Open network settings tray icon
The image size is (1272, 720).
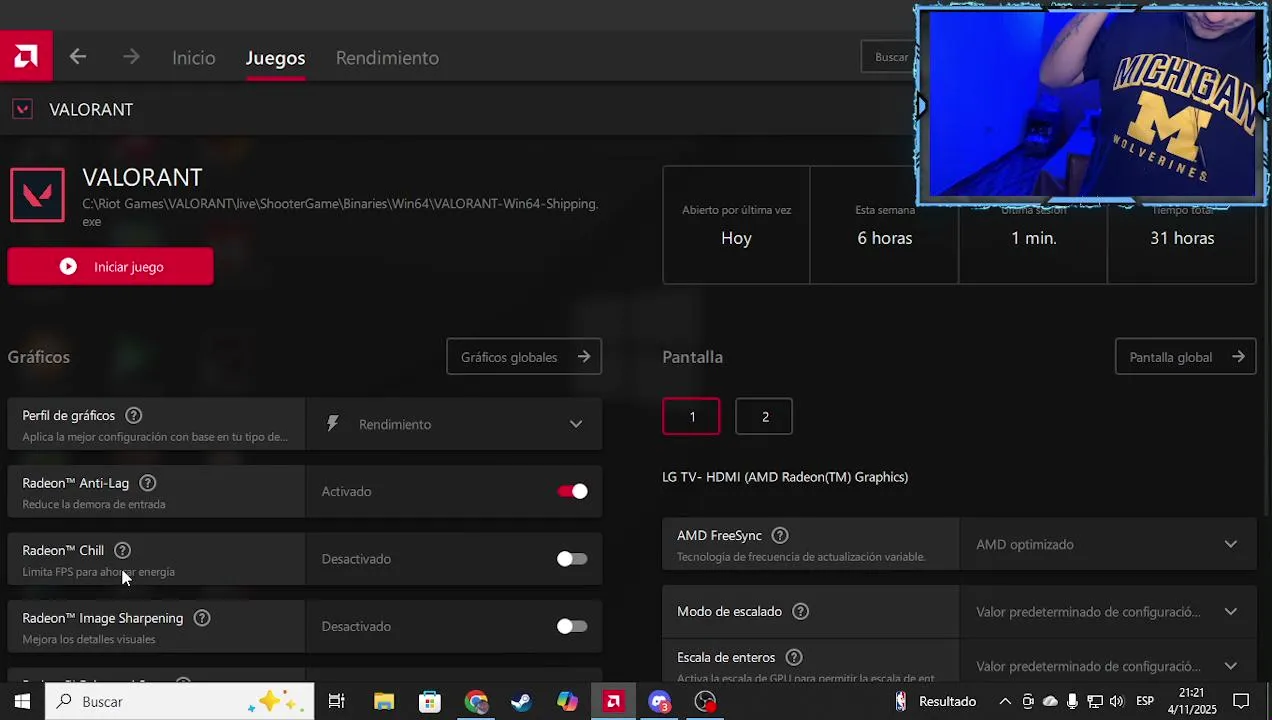coord(1095,701)
